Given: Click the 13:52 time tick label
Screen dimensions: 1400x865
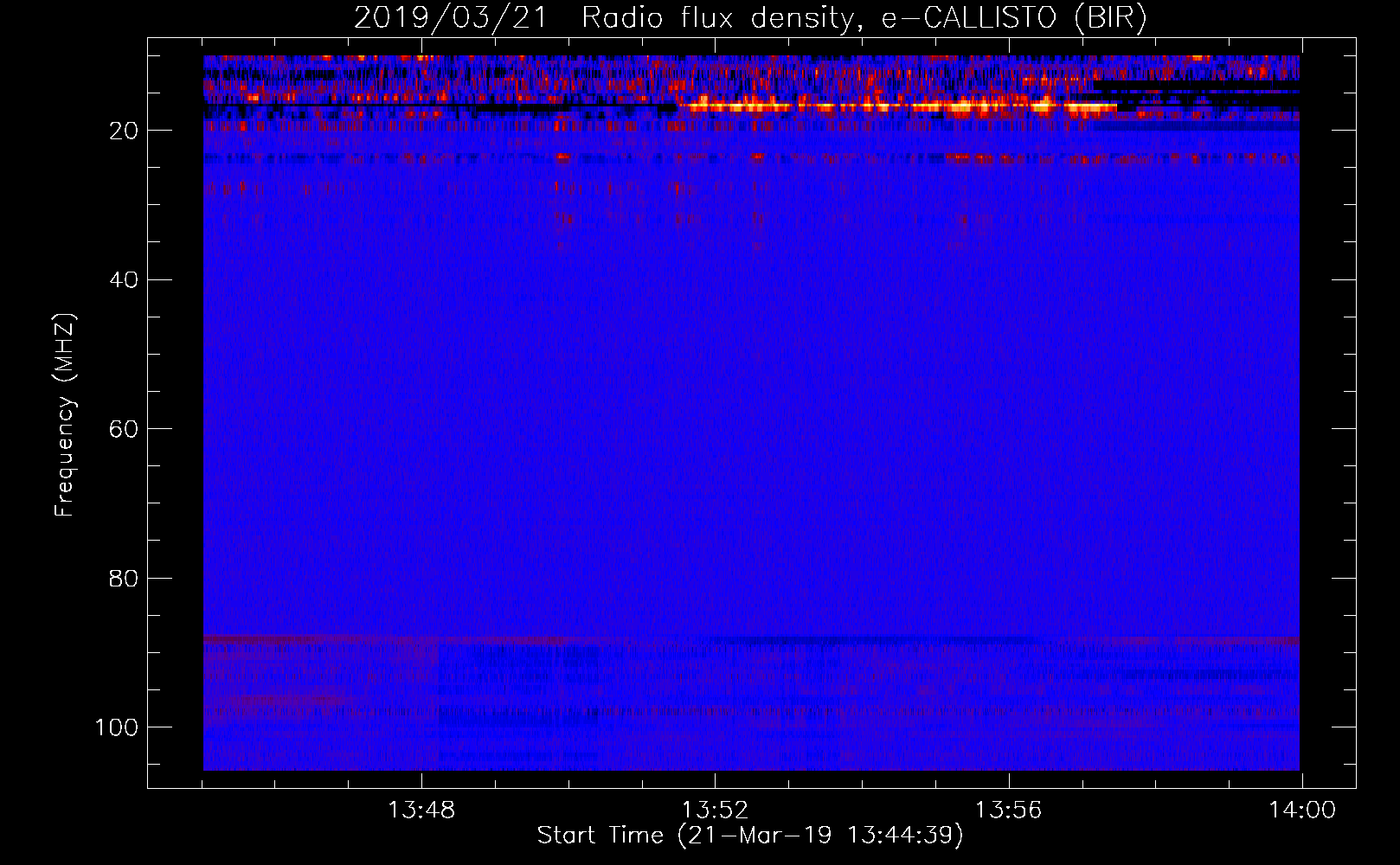Looking at the screenshot, I should (x=715, y=811).
